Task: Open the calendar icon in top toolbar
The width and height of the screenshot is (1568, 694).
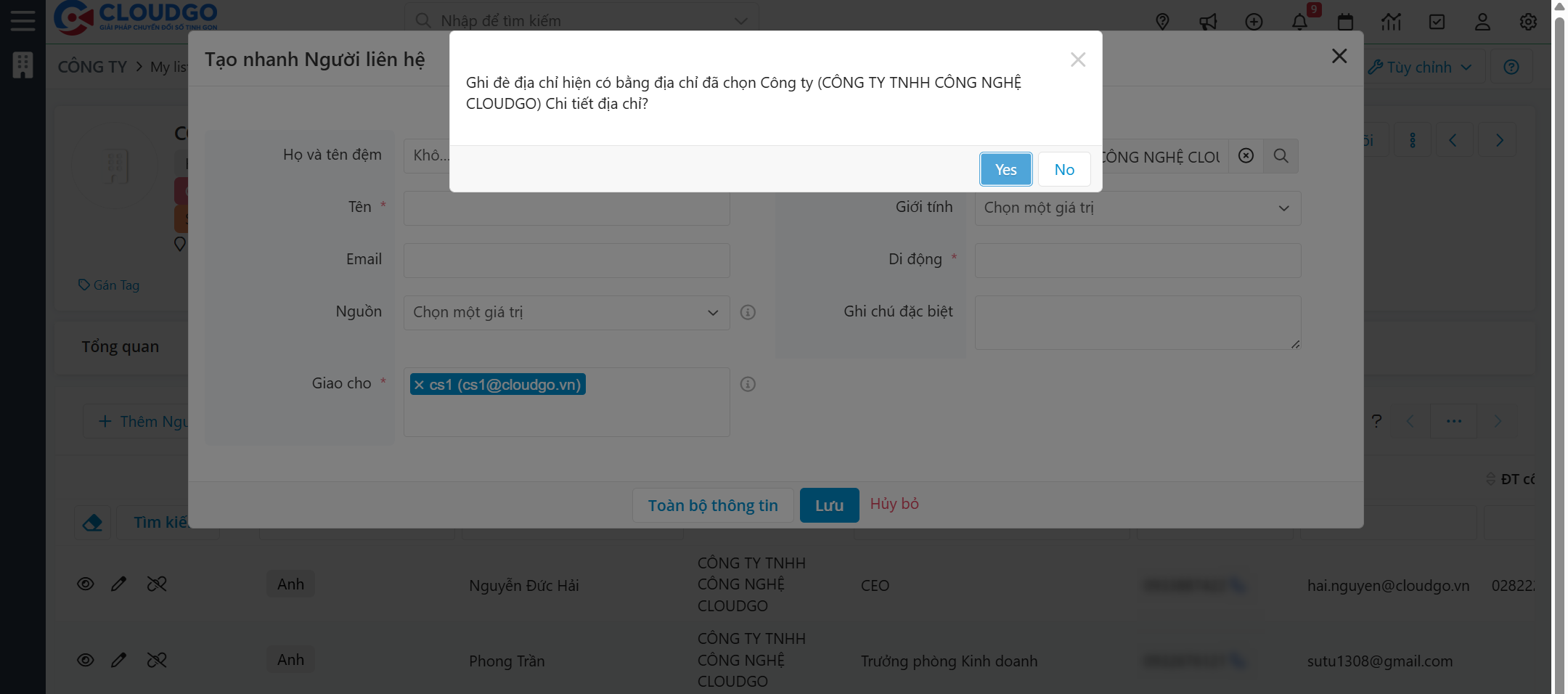Action: pos(1345,22)
